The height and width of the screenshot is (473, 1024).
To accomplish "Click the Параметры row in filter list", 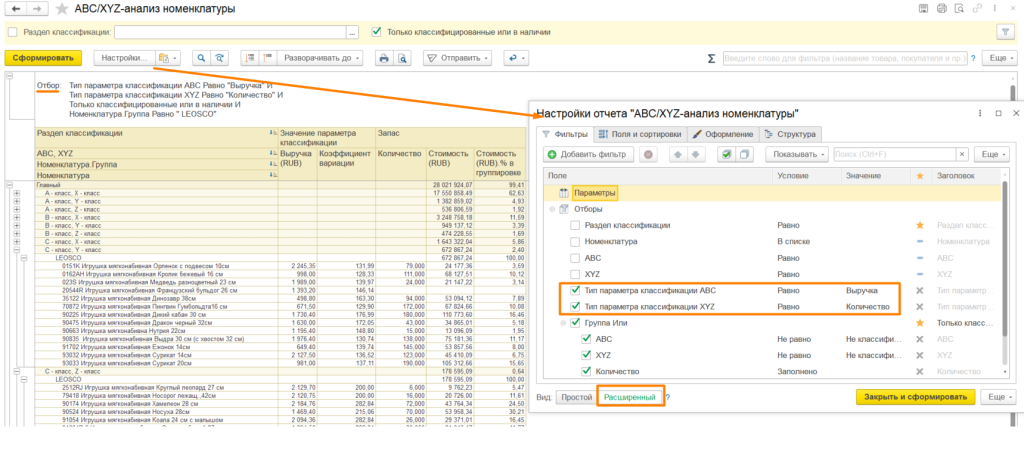I will click(772, 193).
